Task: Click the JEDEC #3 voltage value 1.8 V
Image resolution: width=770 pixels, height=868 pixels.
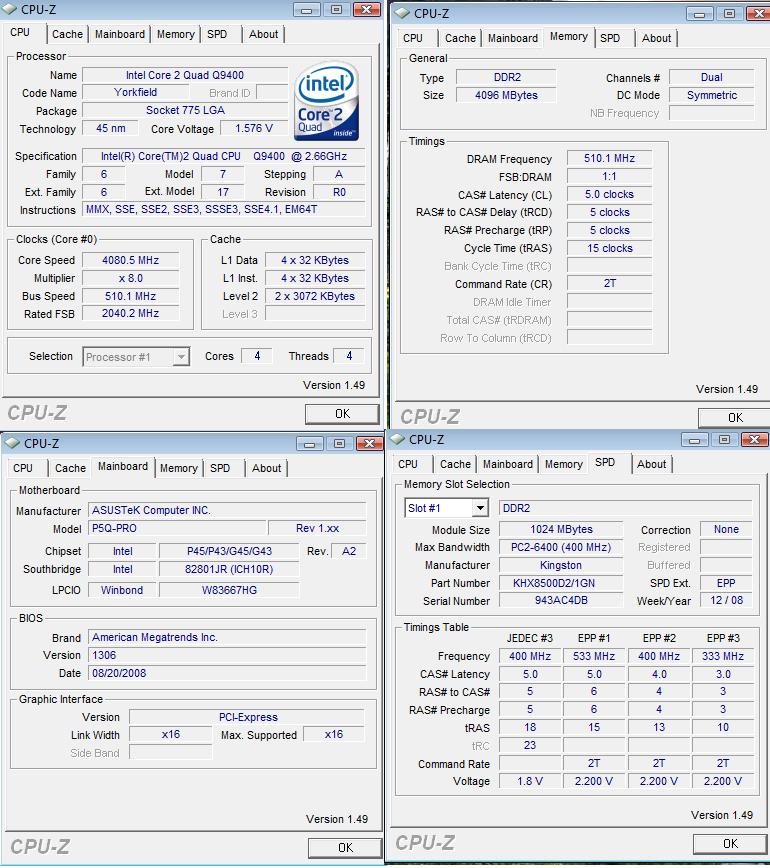Action: click(530, 781)
